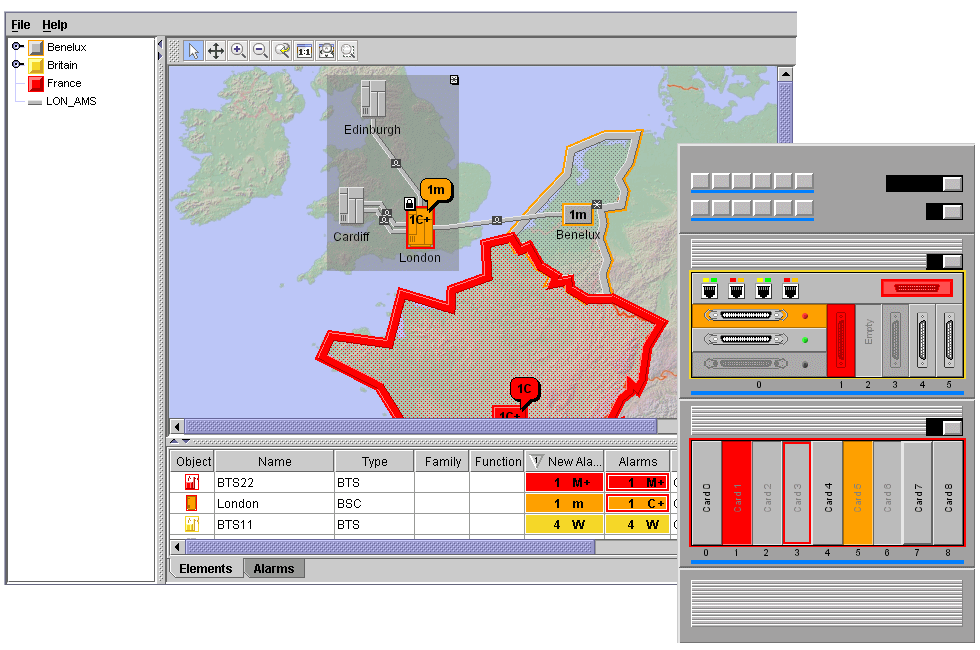Reset map zoom to 1:1

(304, 51)
